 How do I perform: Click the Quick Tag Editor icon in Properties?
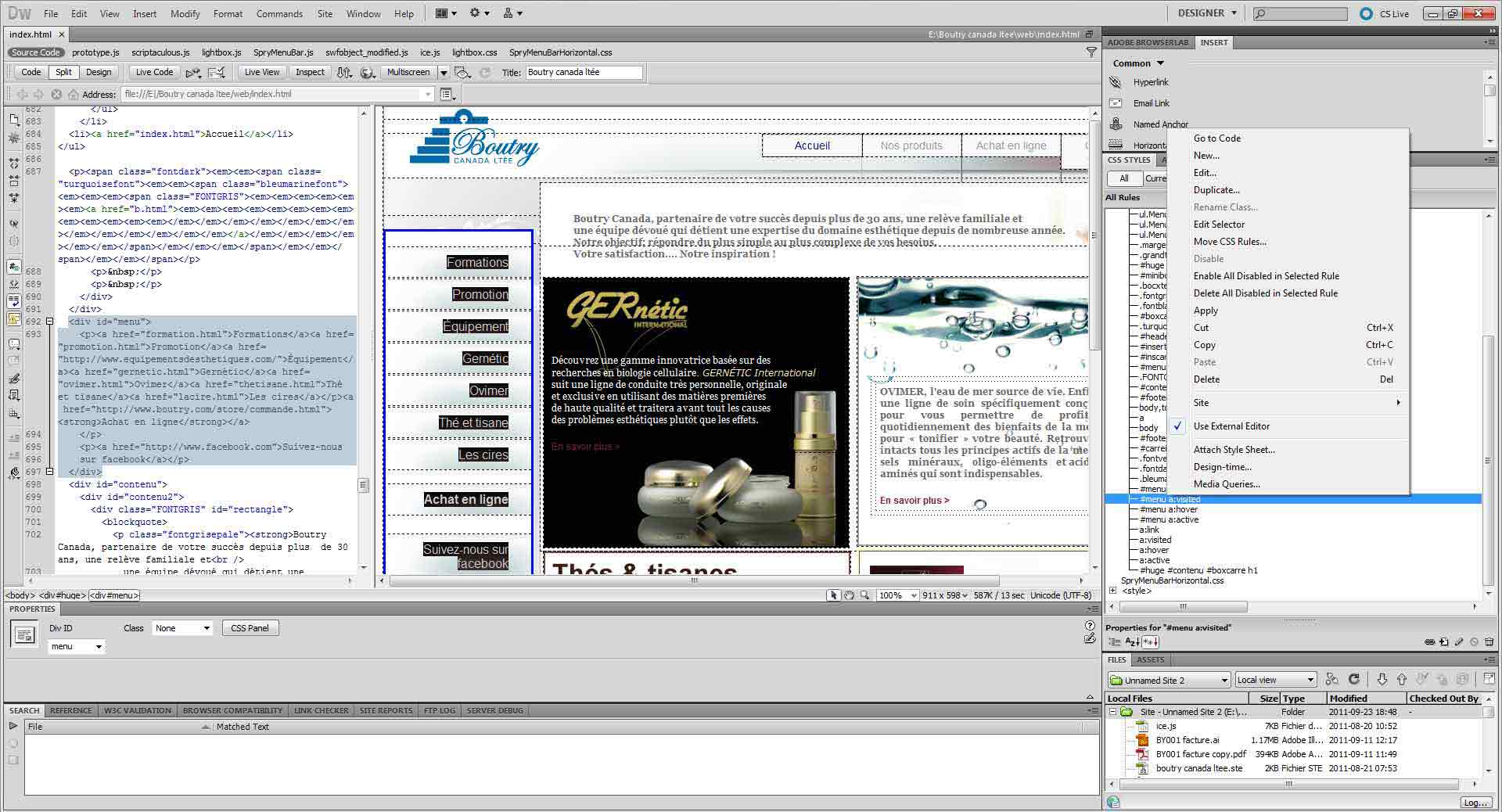point(1090,639)
